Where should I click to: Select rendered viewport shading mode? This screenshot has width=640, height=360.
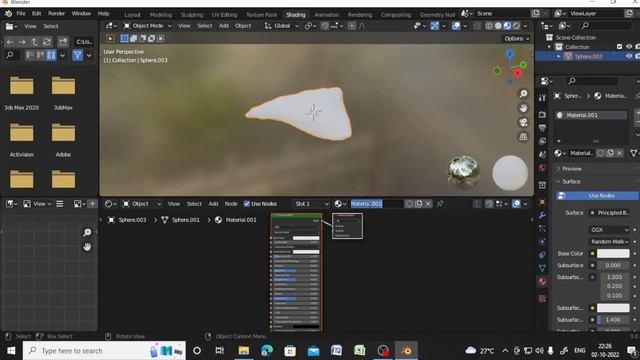point(516,26)
